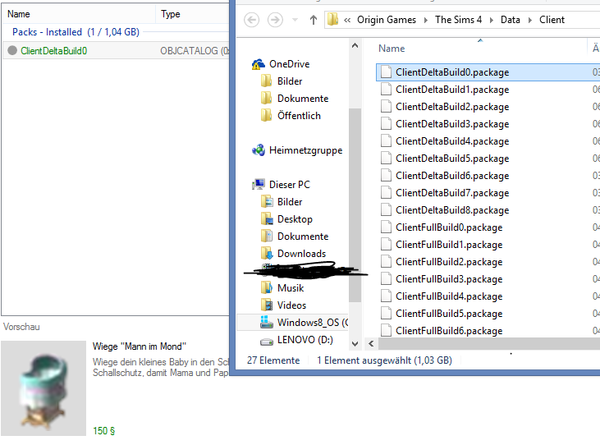Select ClientFullBuild0.package file

tap(449, 227)
